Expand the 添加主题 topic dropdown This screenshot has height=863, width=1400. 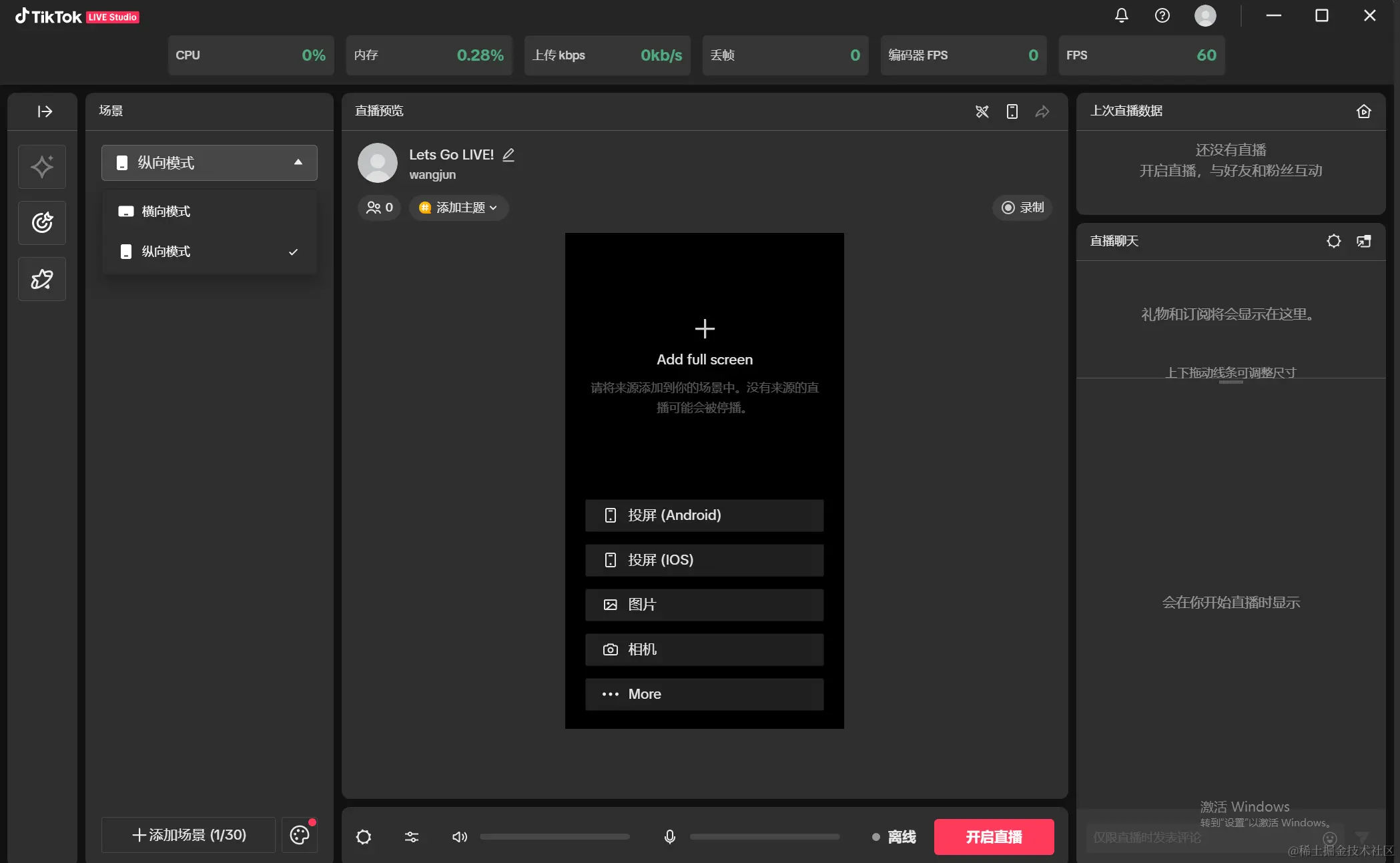458,208
